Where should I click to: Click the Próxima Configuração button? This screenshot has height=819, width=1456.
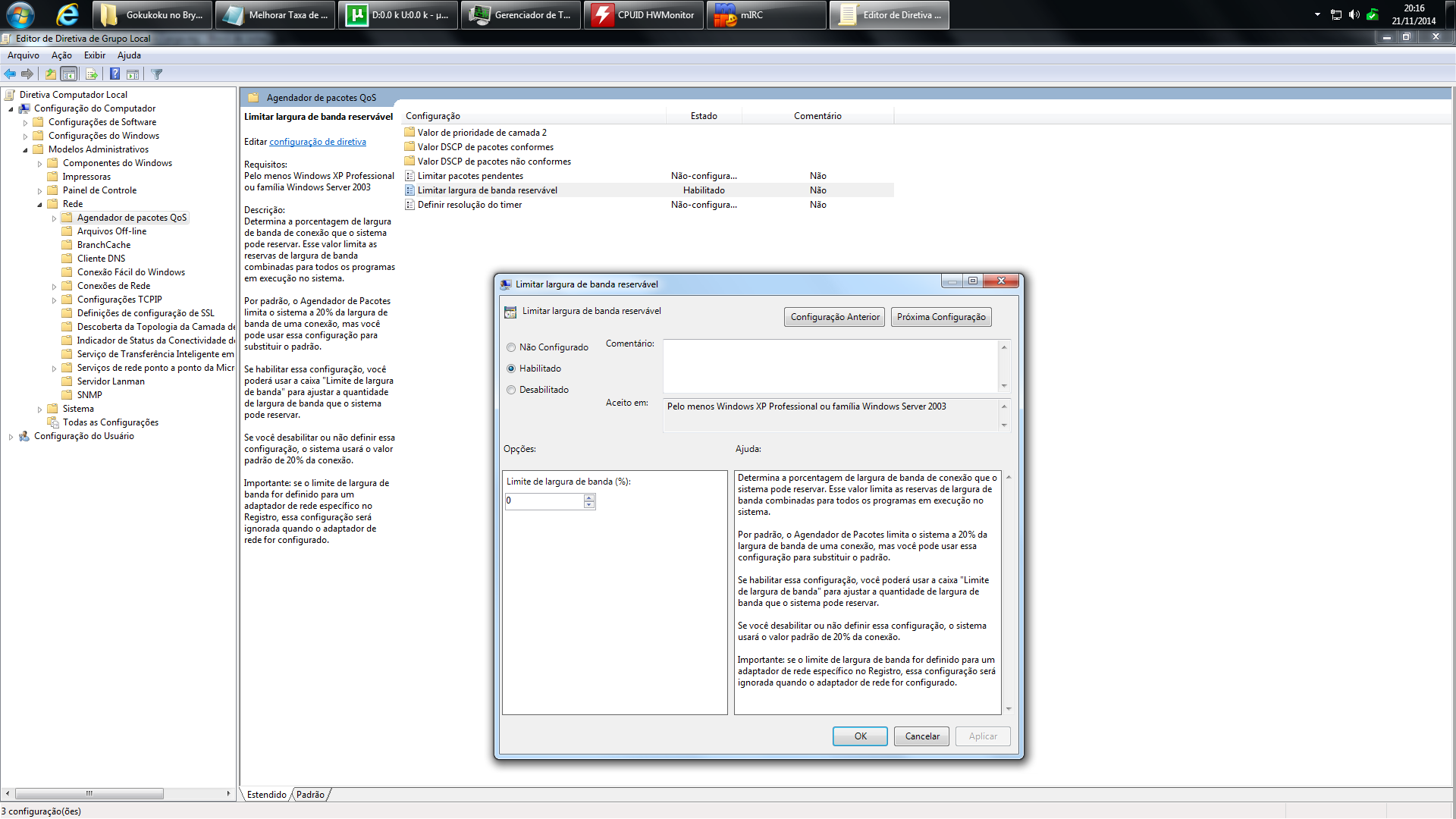click(941, 317)
